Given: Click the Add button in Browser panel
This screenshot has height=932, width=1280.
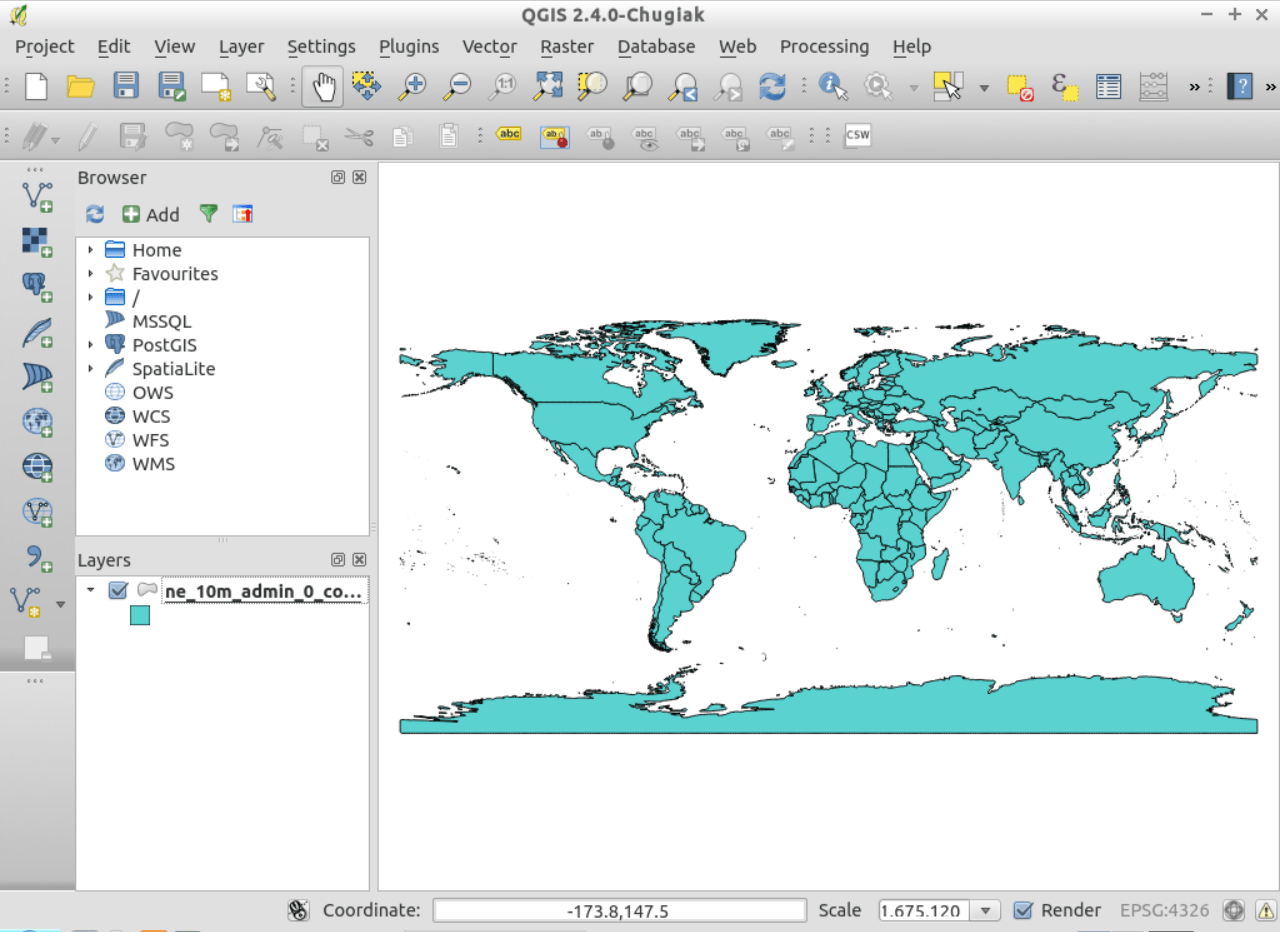Looking at the screenshot, I should pos(151,214).
